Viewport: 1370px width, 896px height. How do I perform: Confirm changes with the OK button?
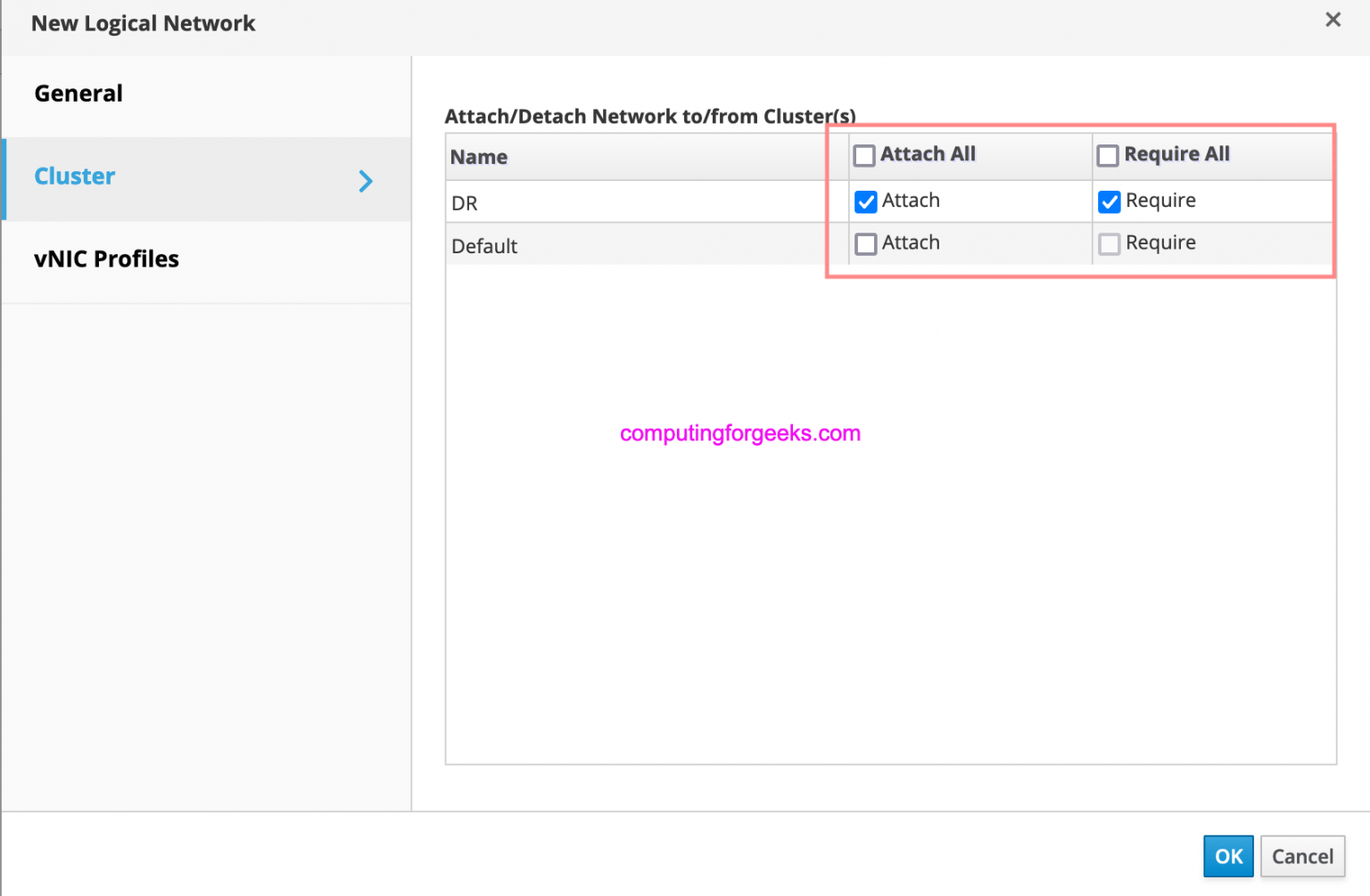pyautogui.click(x=1228, y=856)
